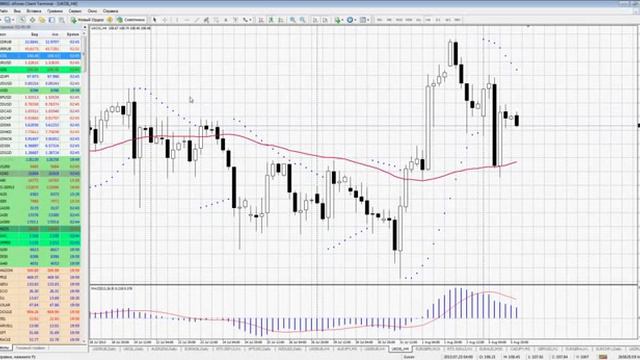The width and height of the screenshot is (640, 360).
Task: Click the MACD indicator label in subwindow
Action: (111, 289)
